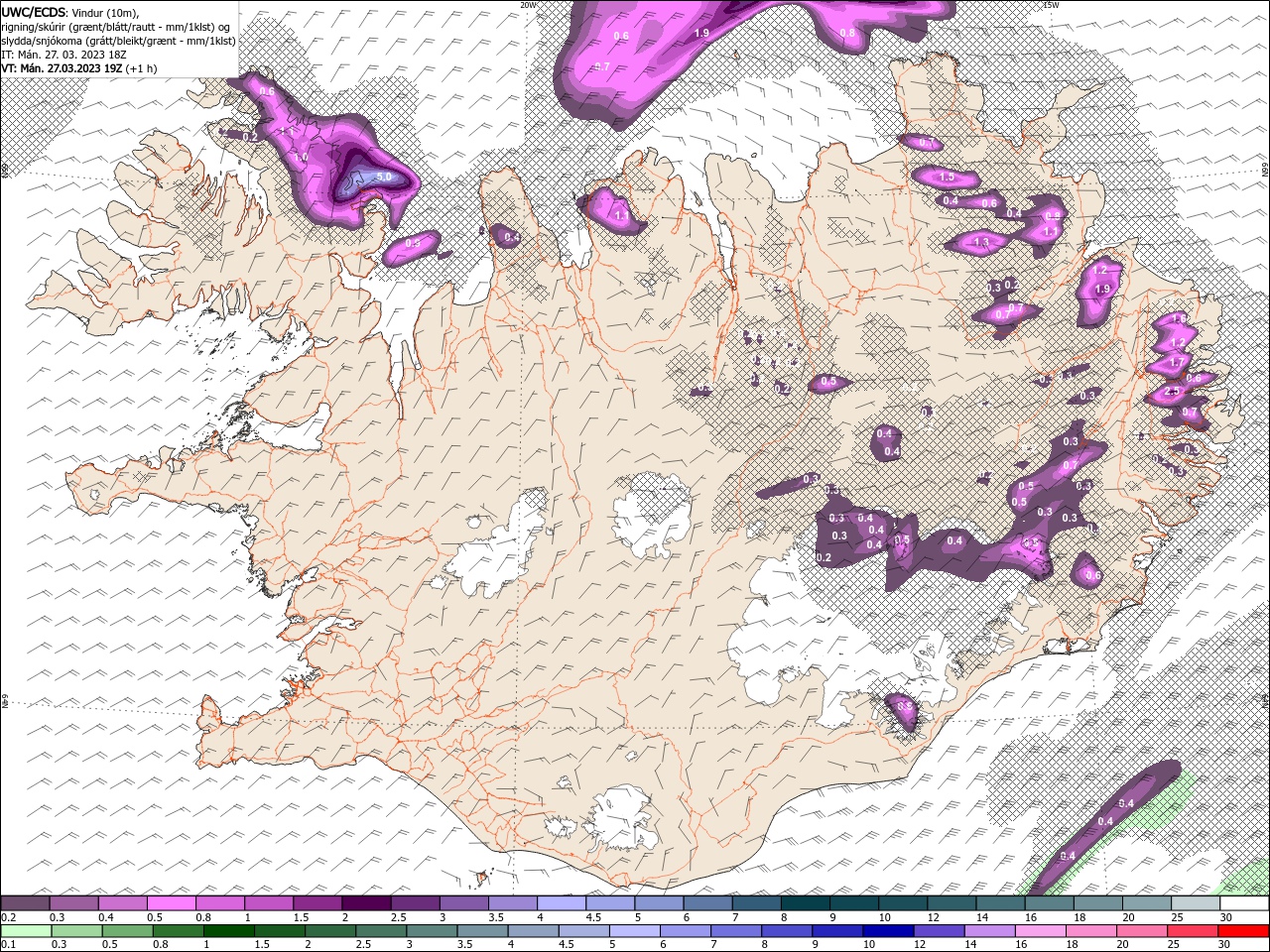Screen dimensions: 1270x952
Task: Click the 'VT: Mán. 27.03.2023 19Z' line
Action: click(x=81, y=68)
